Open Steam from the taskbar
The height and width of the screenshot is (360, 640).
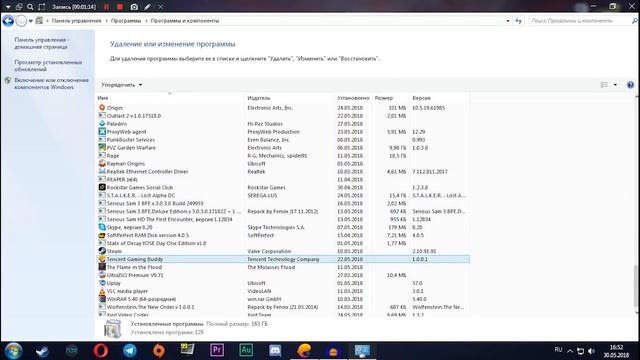tap(42, 351)
